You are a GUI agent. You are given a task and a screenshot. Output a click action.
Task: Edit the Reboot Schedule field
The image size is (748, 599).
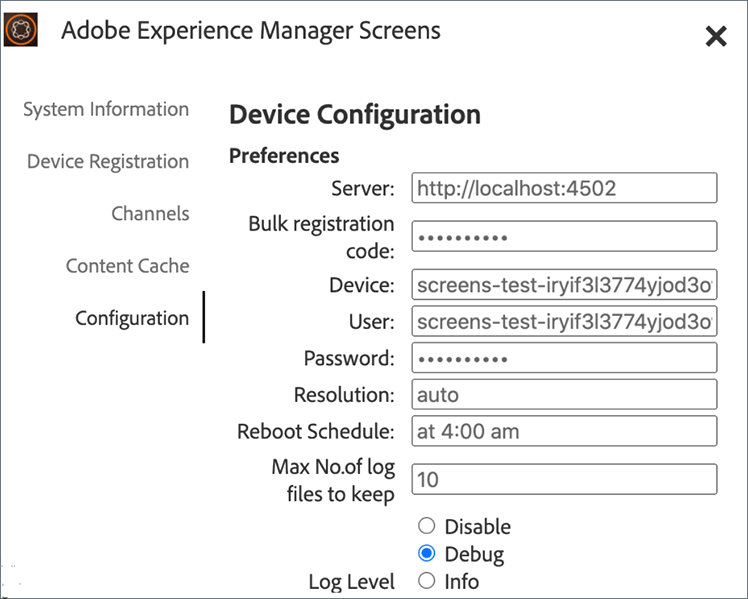(564, 432)
